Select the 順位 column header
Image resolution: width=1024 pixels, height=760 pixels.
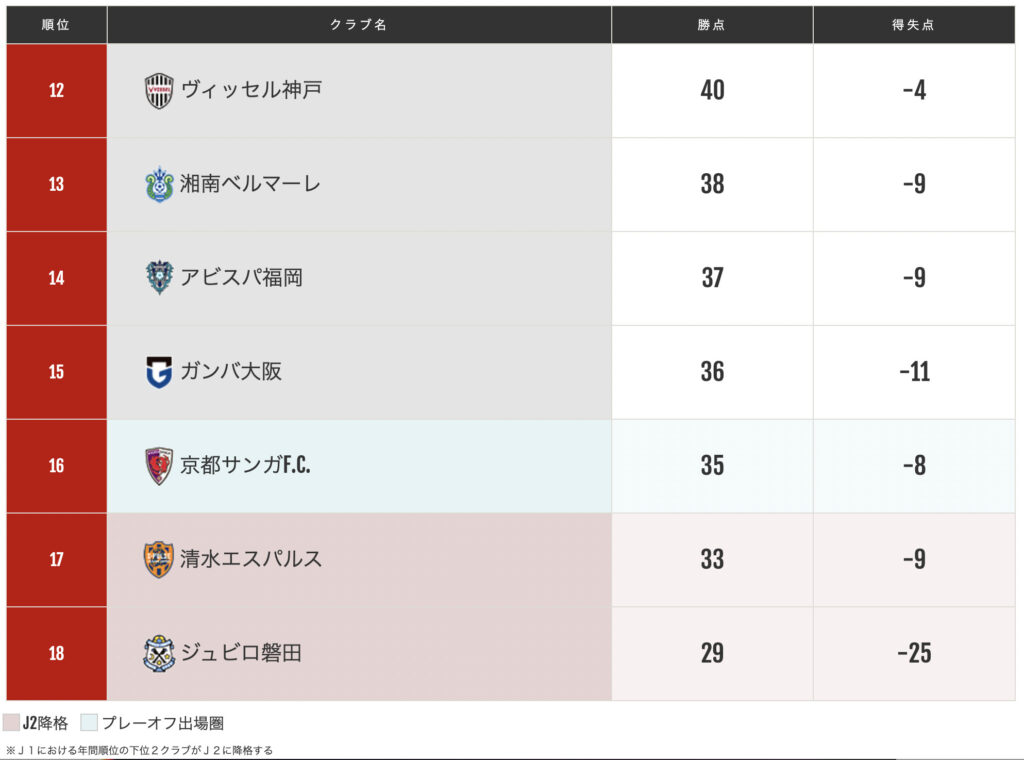point(56,25)
